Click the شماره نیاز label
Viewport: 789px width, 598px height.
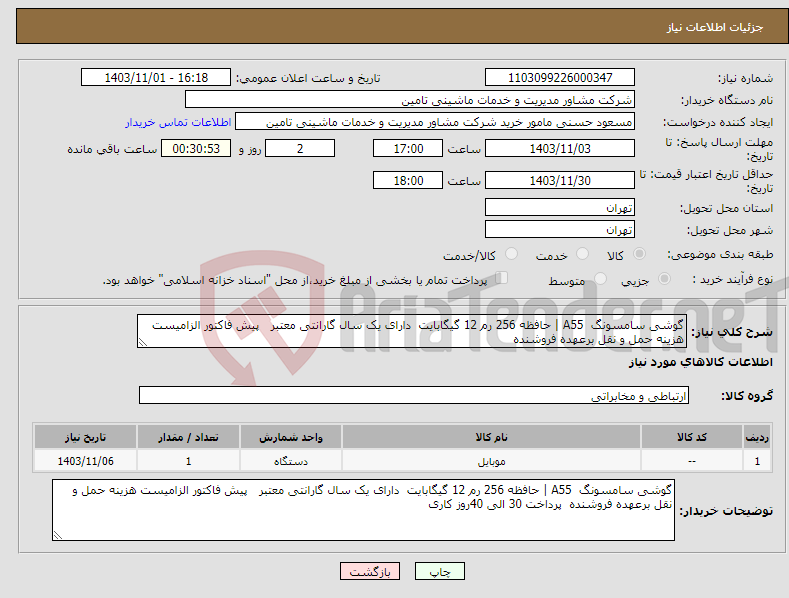coord(745,79)
